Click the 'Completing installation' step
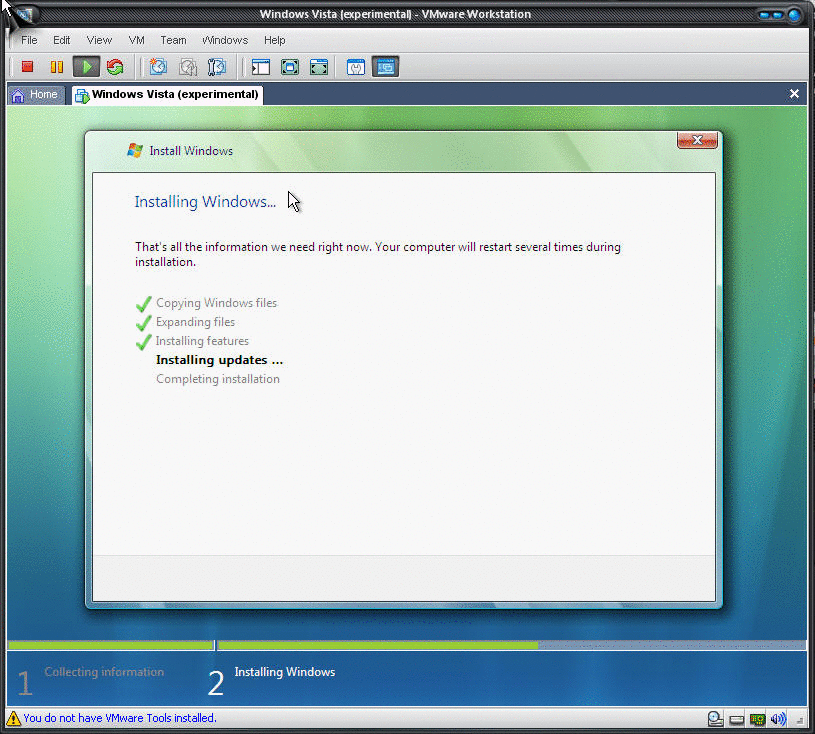Screen dimensions: 815x734 point(218,379)
